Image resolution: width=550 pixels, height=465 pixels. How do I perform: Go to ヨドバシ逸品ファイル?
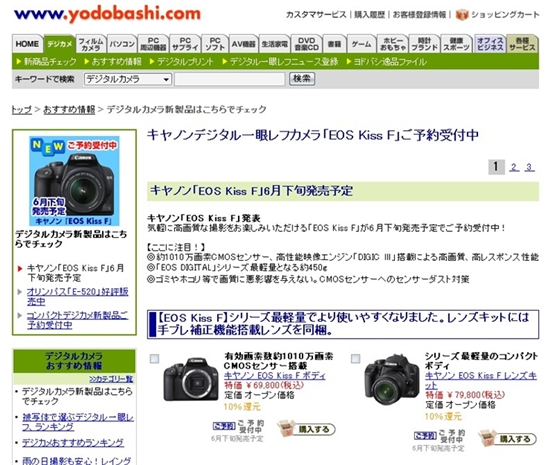click(390, 62)
